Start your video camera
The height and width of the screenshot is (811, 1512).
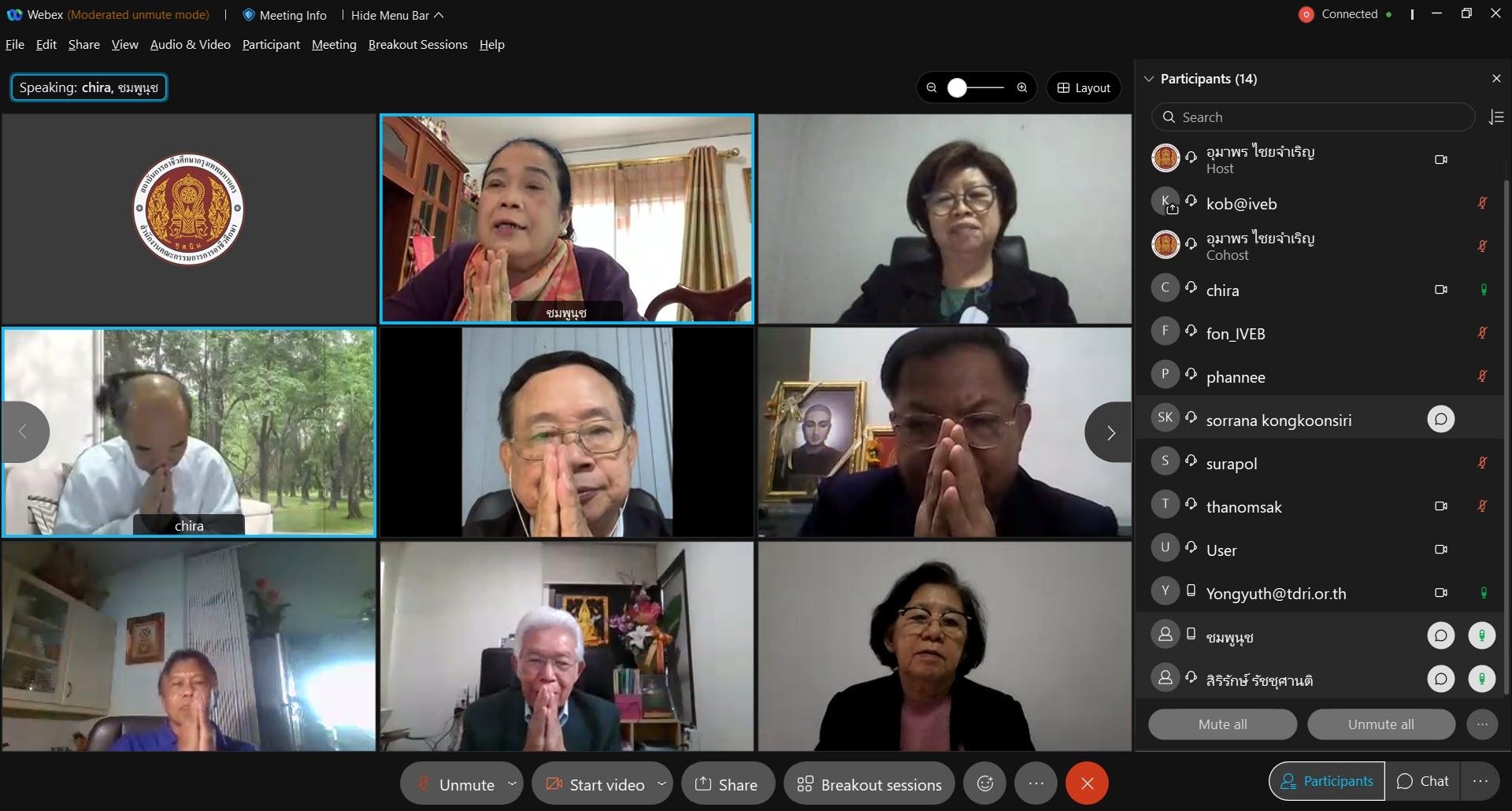pos(595,784)
